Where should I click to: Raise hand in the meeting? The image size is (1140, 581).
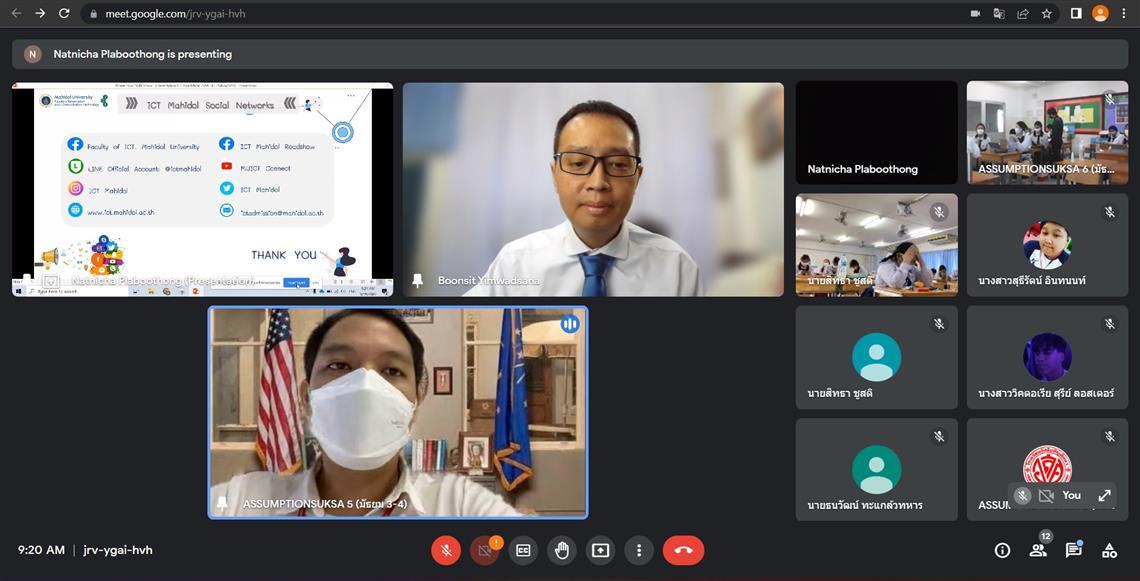[x=562, y=550]
